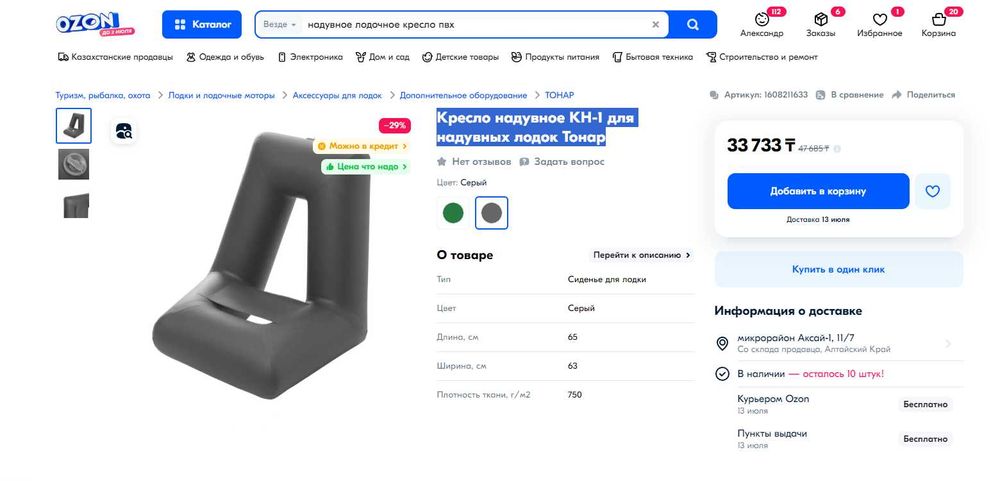Click Добавить в корзину button
Image resolution: width=1000 pixels, height=481 pixels.
pyautogui.click(x=818, y=191)
